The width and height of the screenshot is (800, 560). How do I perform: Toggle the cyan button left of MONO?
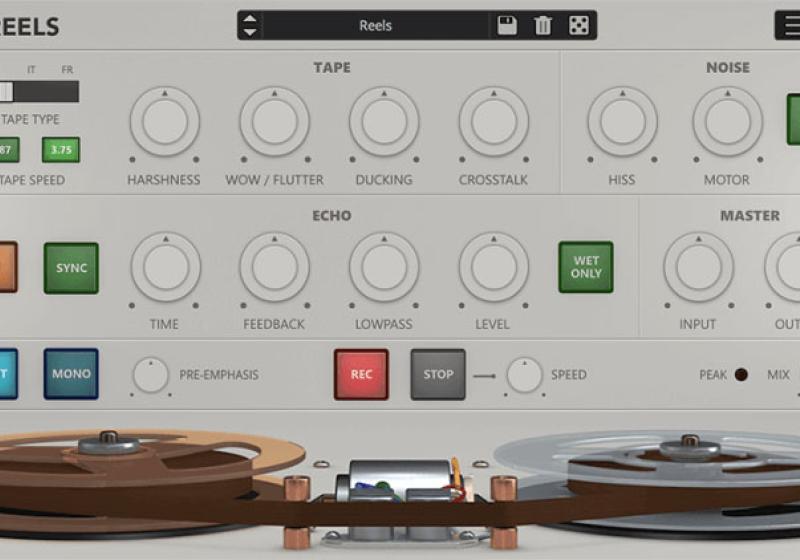tap(8, 374)
